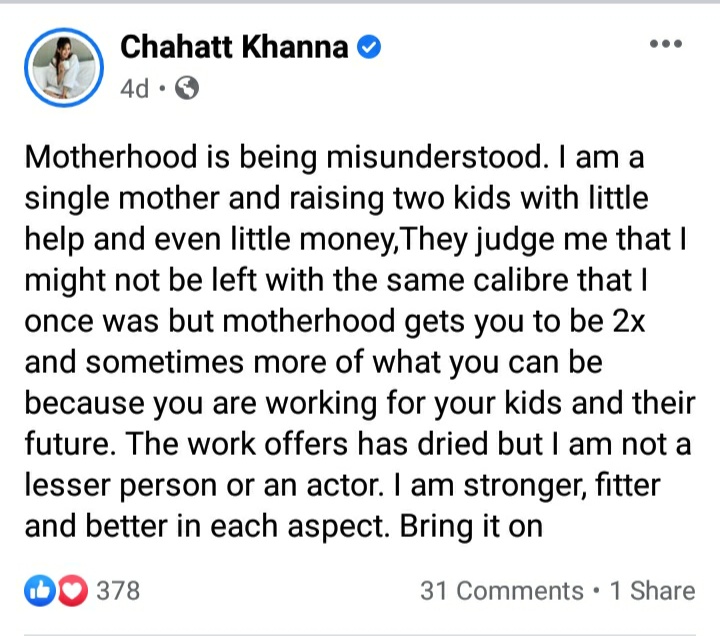Viewport: 720px width, 636px height.
Task: Open the 31 Comments link
Action: pos(501,591)
